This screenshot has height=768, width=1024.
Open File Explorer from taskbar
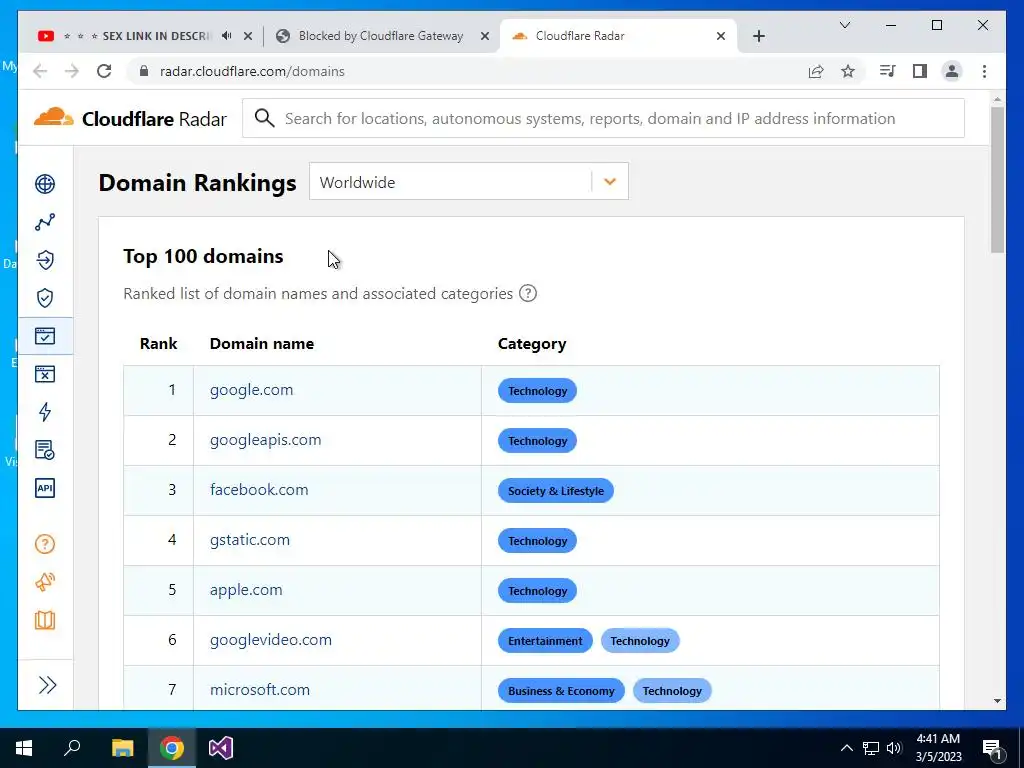click(122, 748)
